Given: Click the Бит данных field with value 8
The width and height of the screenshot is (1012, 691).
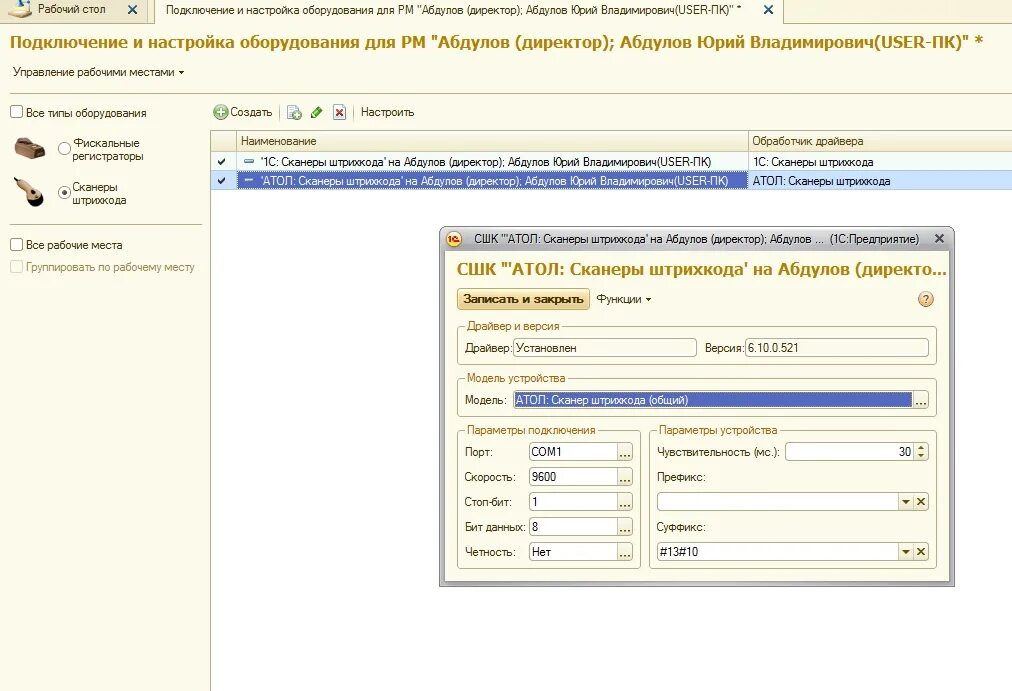Looking at the screenshot, I should coord(573,526).
